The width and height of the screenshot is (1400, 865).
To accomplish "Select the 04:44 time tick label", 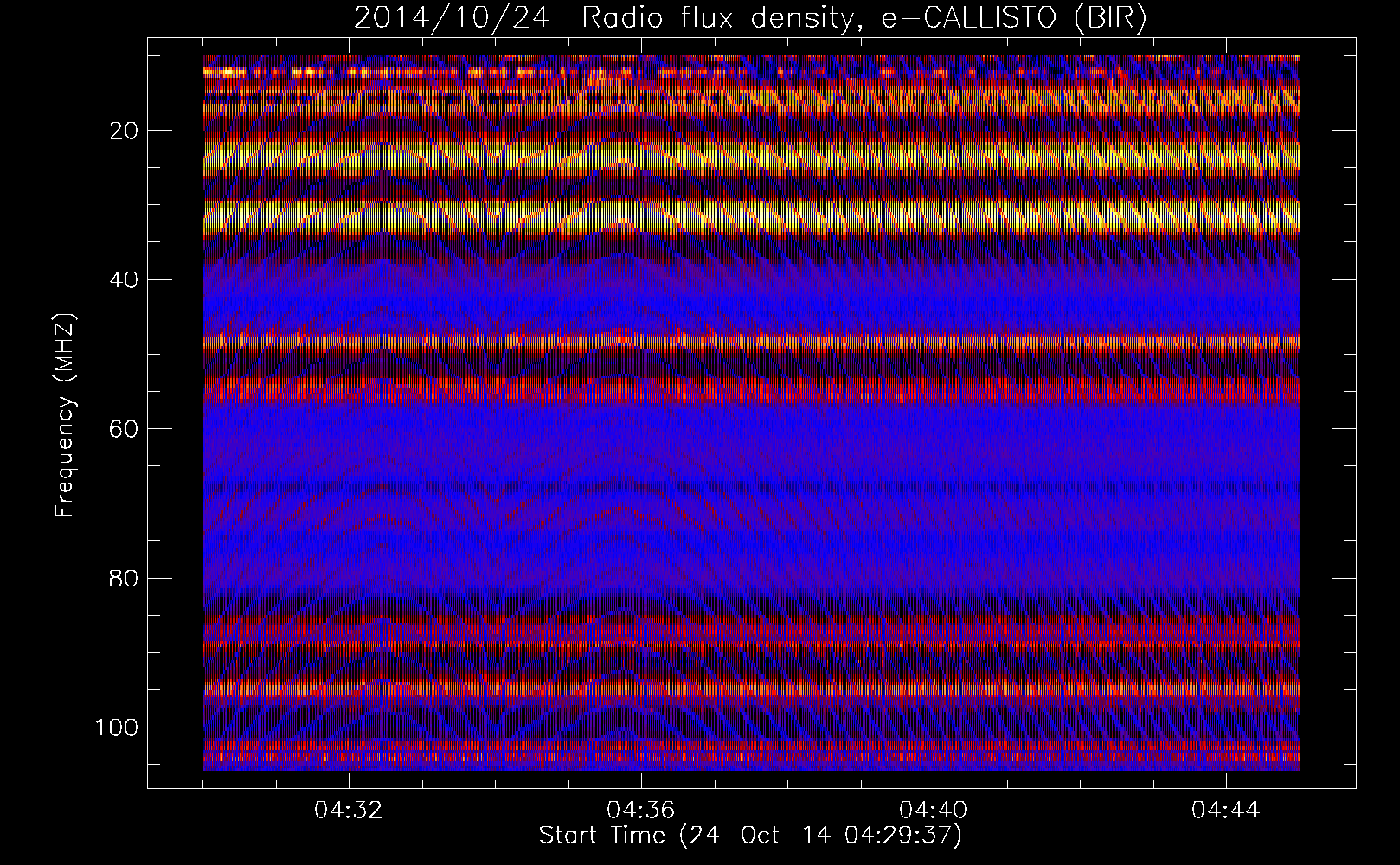I will coord(1226,810).
